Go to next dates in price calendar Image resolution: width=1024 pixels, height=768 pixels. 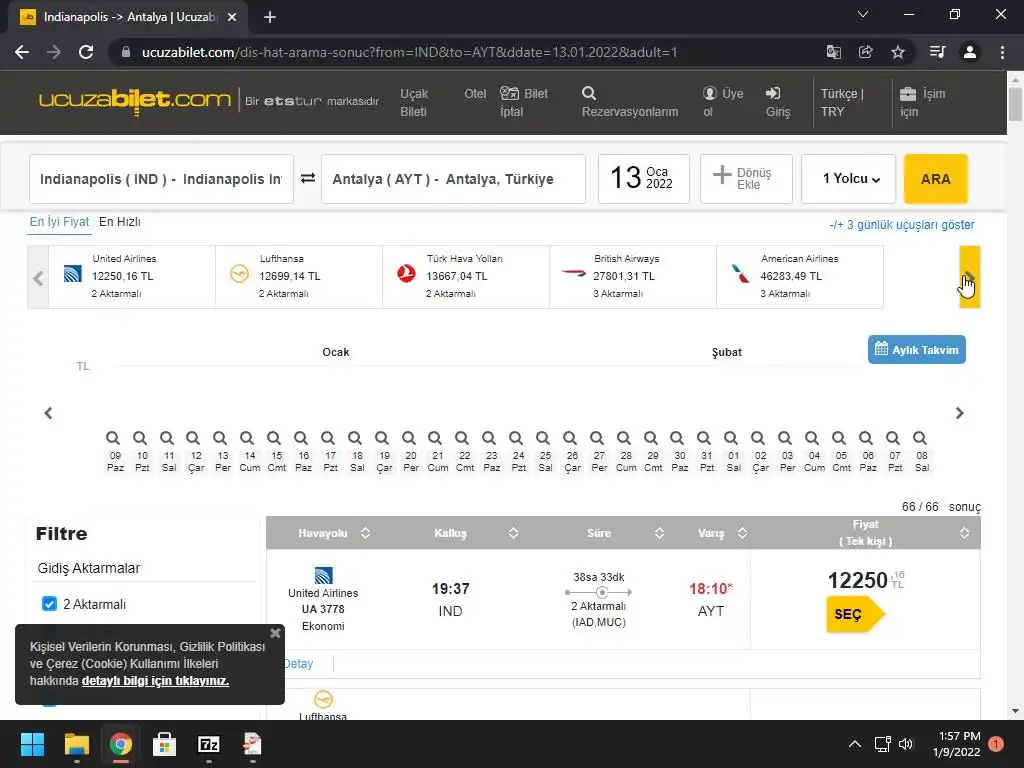coord(959,413)
